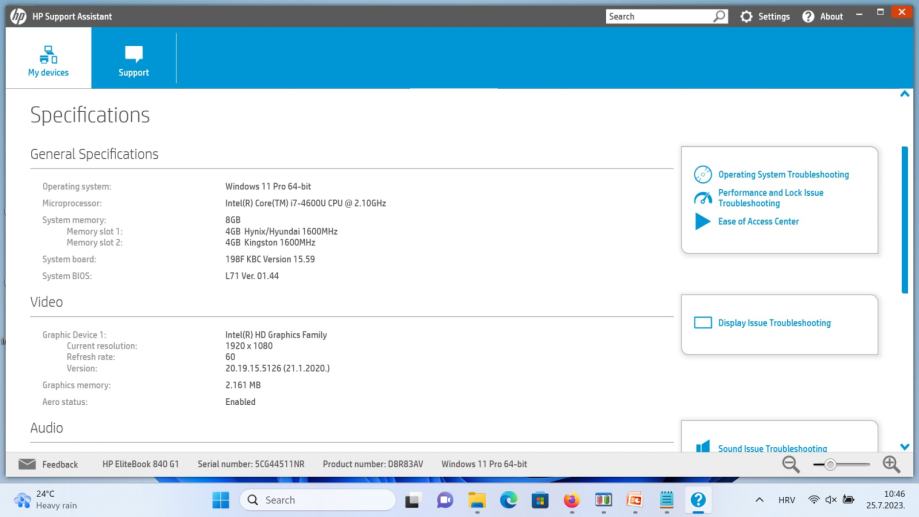Open the clock showing 10:46

885,500
